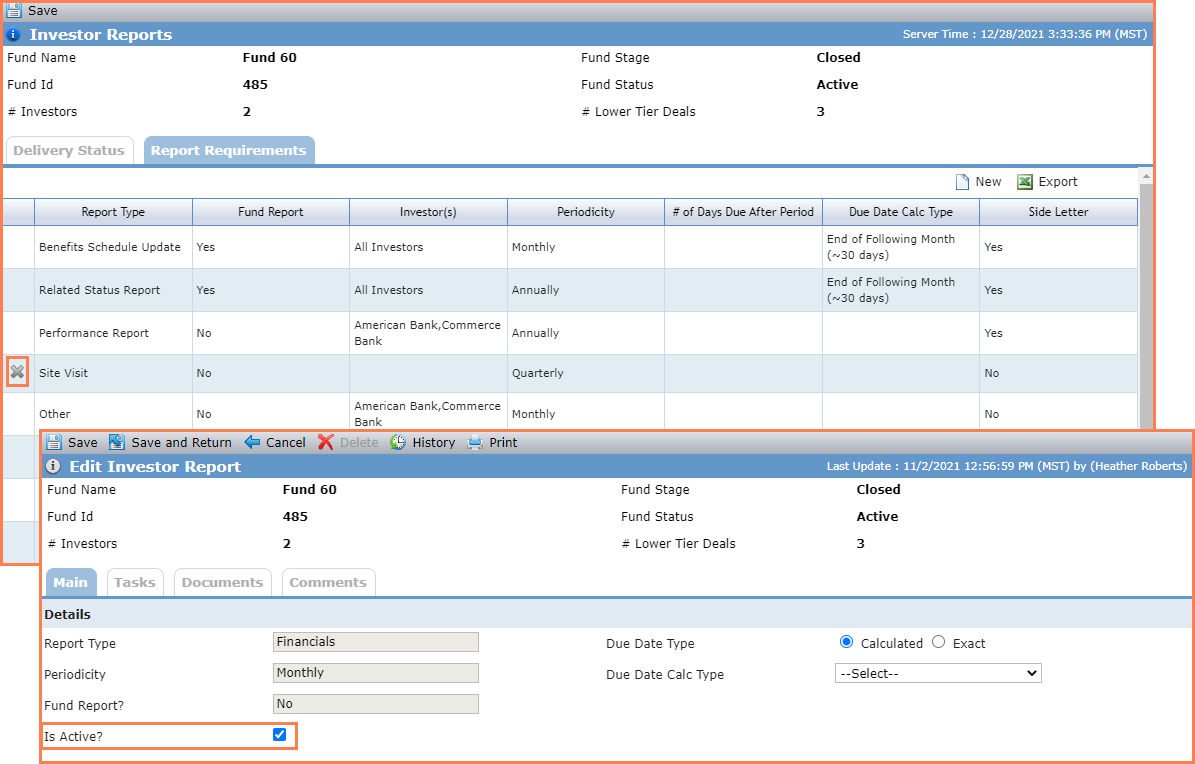
Task: Click the Print printer icon
Action: (x=475, y=442)
